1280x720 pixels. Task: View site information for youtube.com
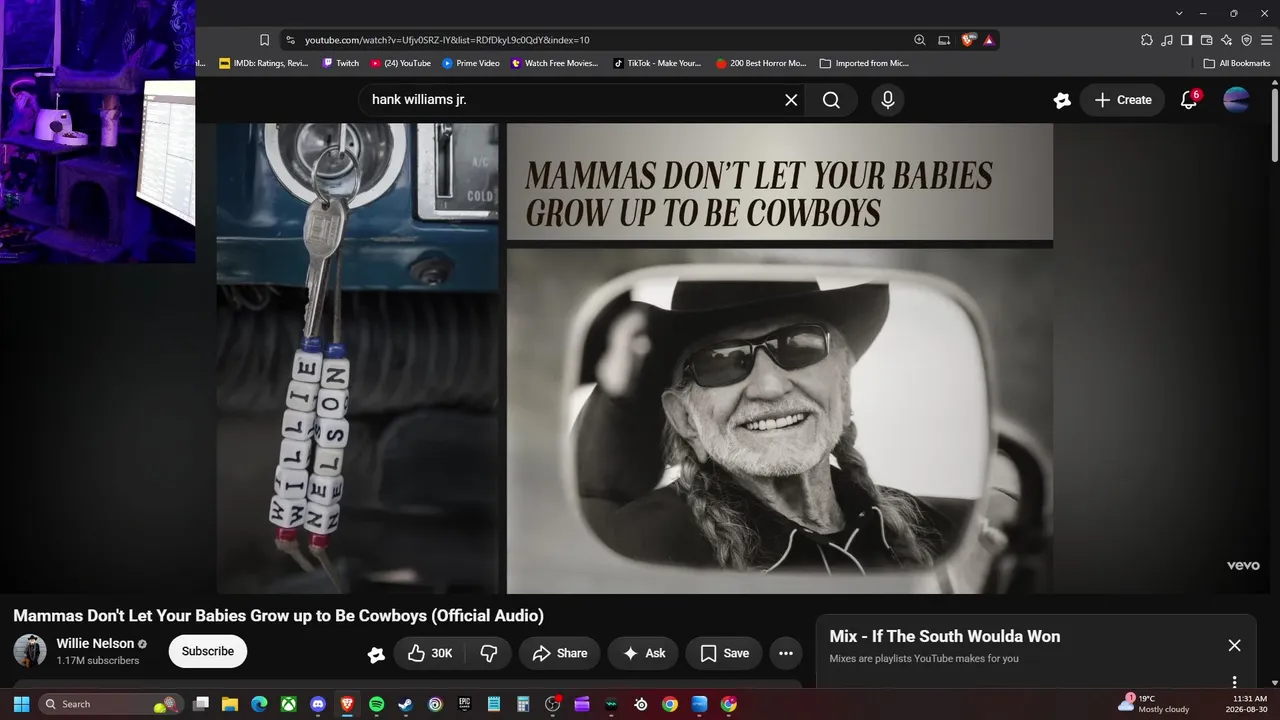tap(290, 40)
